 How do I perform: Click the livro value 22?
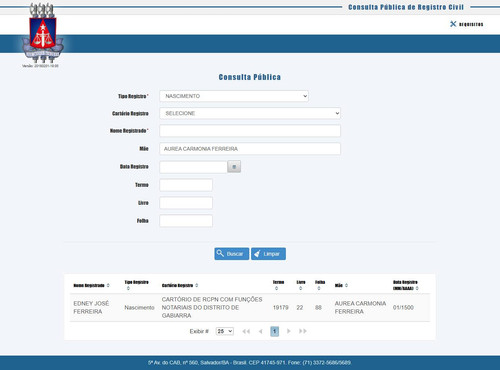300,307
